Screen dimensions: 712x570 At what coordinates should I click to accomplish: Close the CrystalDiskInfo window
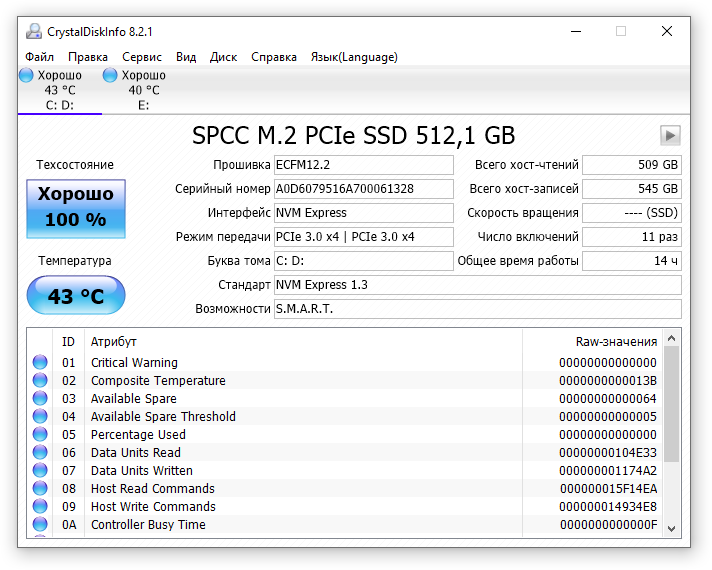click(667, 31)
